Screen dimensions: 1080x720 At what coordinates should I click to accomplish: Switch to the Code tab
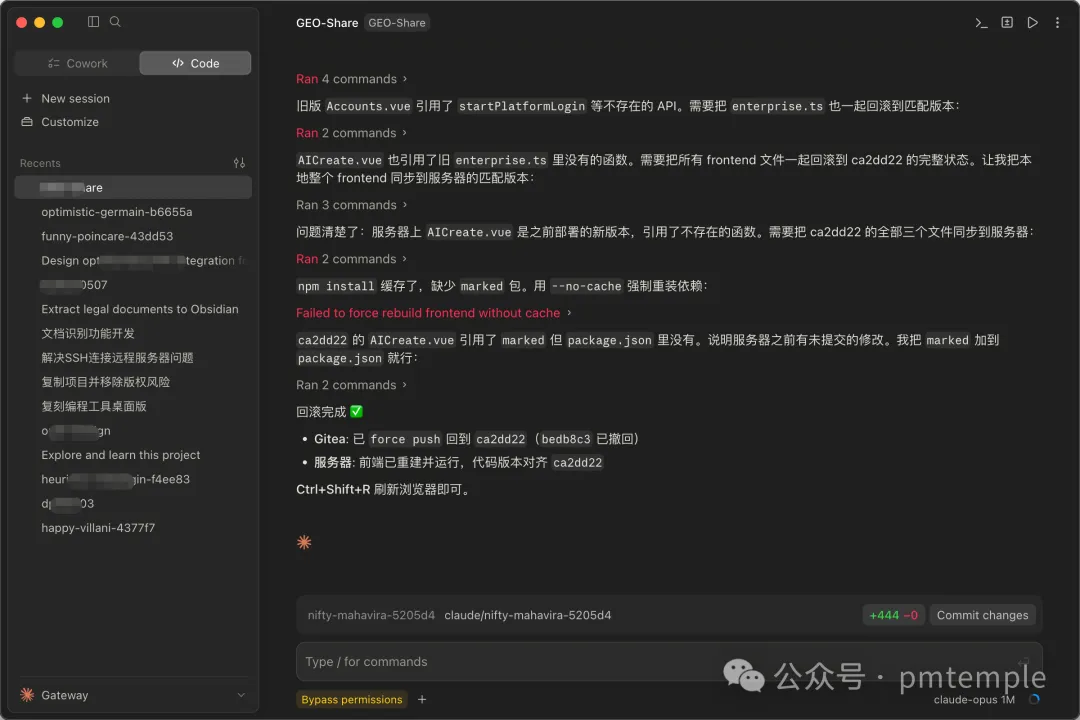195,63
